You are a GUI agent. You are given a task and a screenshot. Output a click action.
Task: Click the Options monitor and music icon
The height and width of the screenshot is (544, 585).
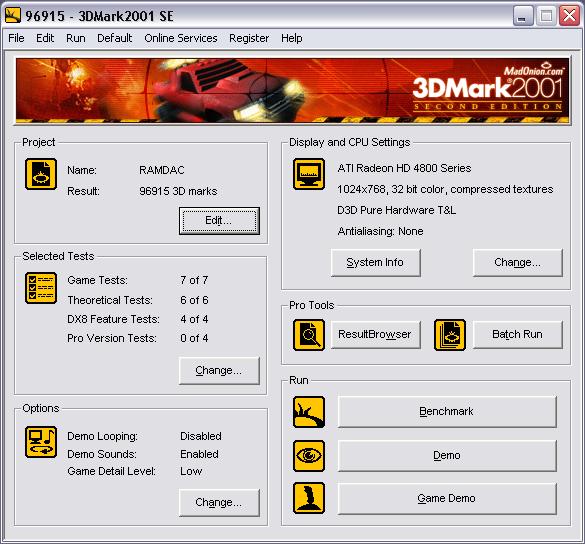(41, 442)
